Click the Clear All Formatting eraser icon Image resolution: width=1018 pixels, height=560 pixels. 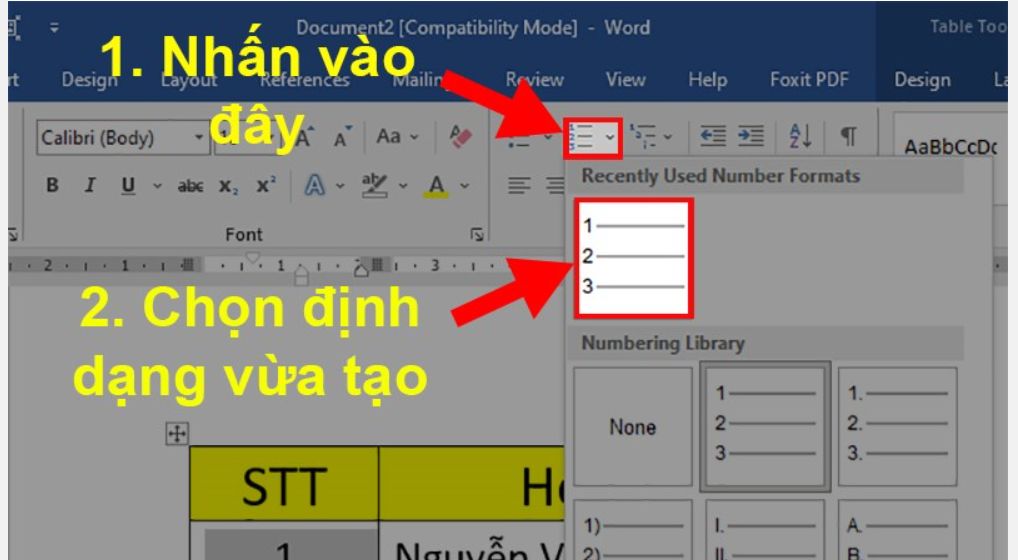point(460,136)
